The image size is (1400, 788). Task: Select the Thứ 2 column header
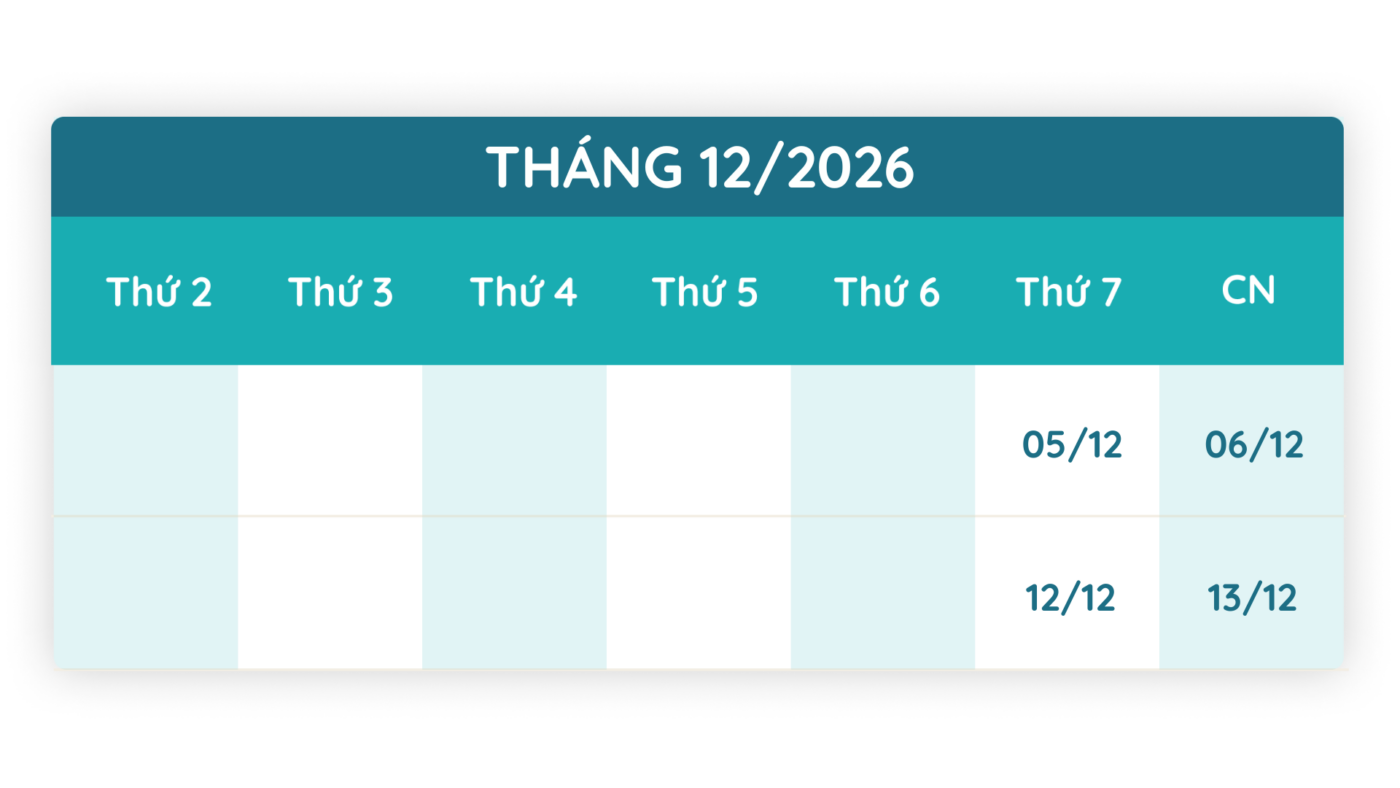pyautogui.click(x=159, y=292)
